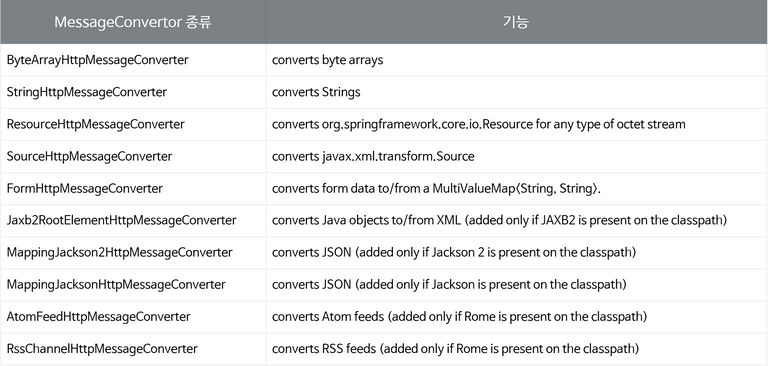Click the 'converts Strings' description
Viewport: 768px width, 366px height.
click(x=316, y=92)
